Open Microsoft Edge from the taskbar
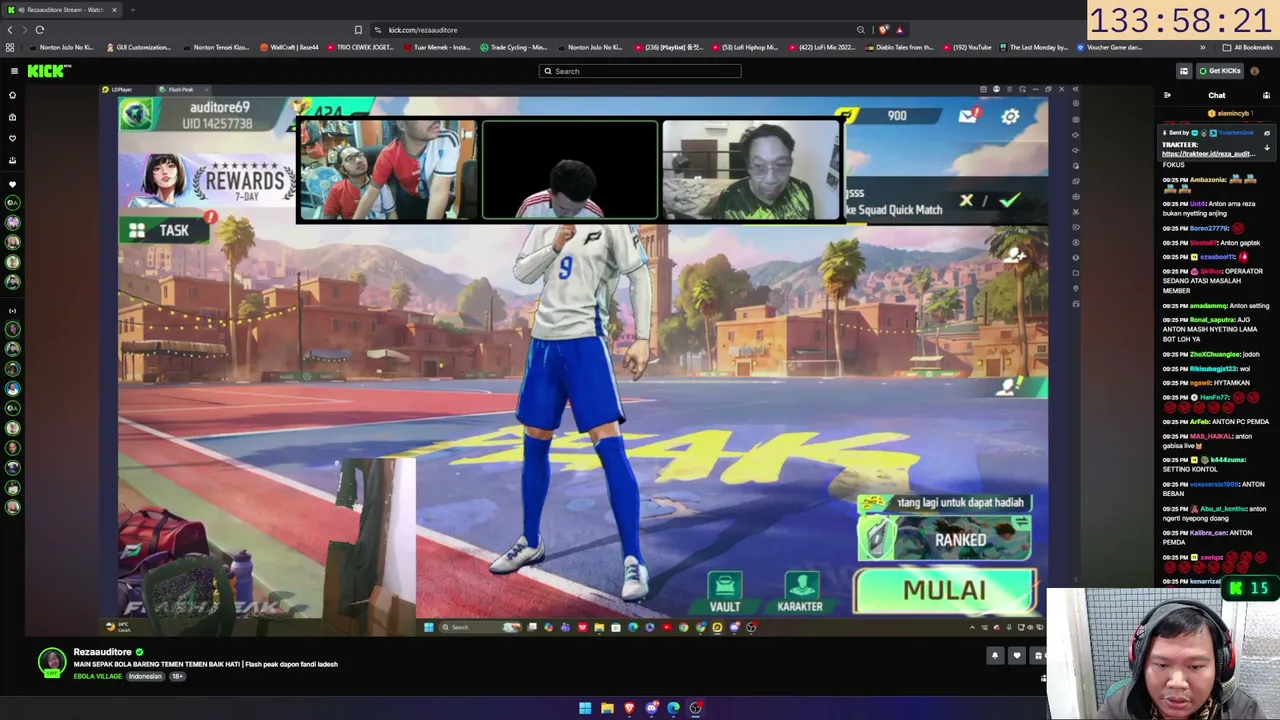Viewport: 1280px width, 720px height. (673, 708)
